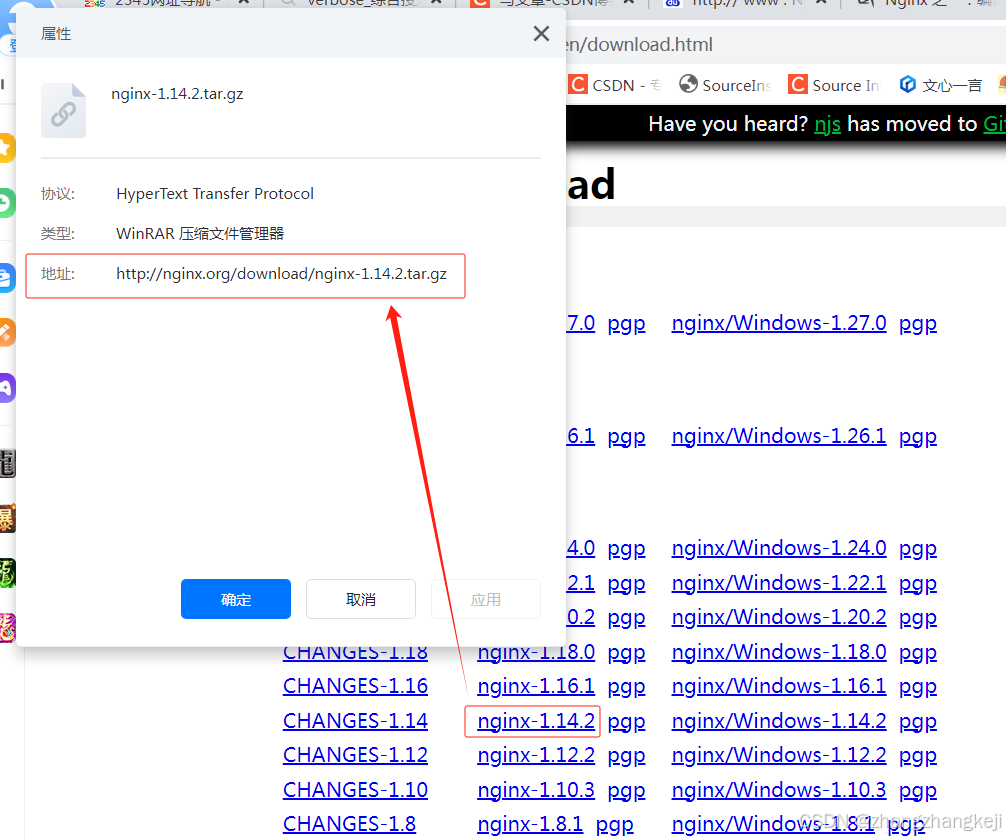Close the 属性 properties dialog

coord(541,33)
